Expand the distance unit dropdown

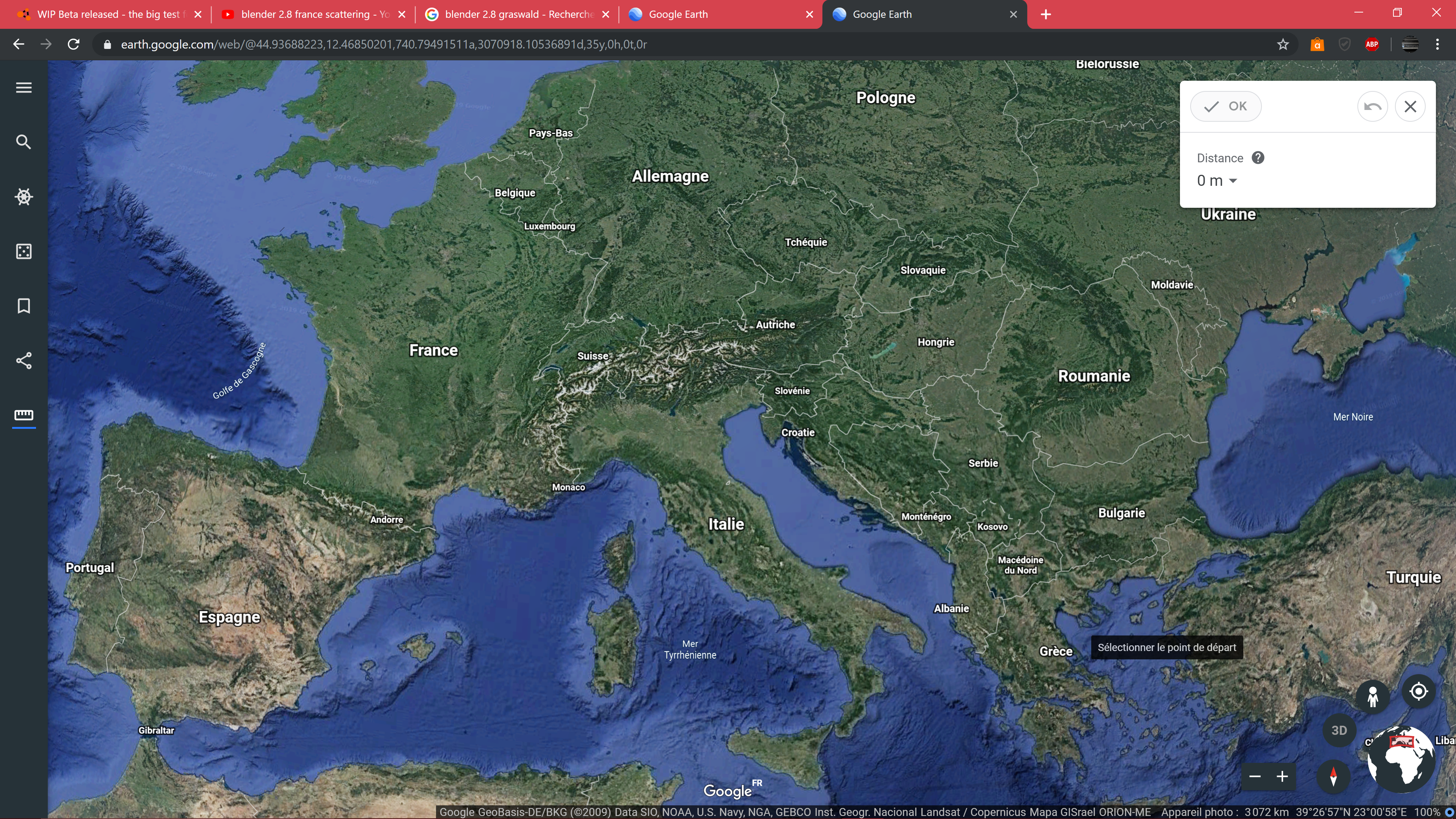point(1233,181)
